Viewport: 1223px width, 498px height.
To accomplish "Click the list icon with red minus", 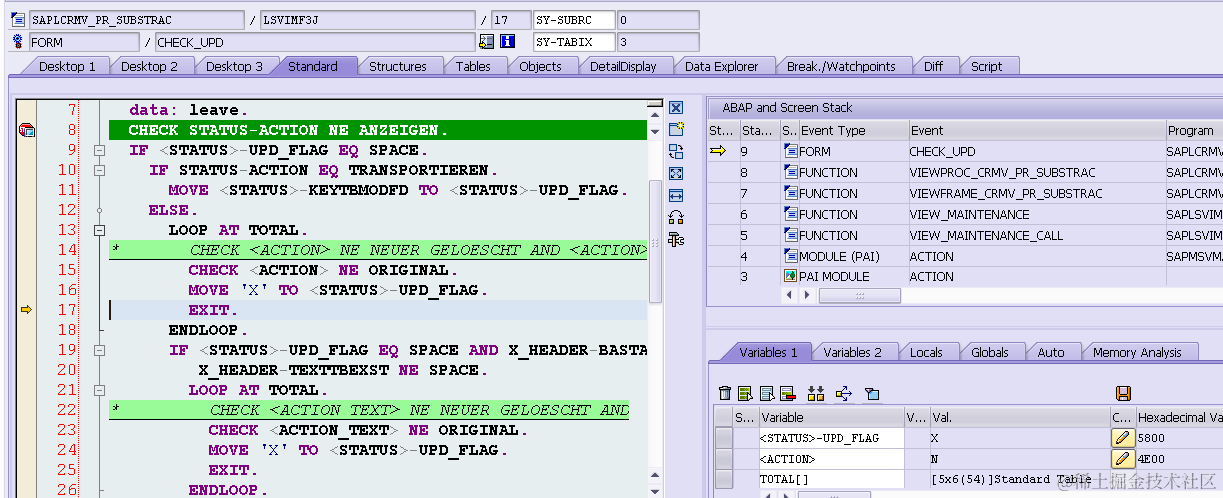I will point(787,394).
